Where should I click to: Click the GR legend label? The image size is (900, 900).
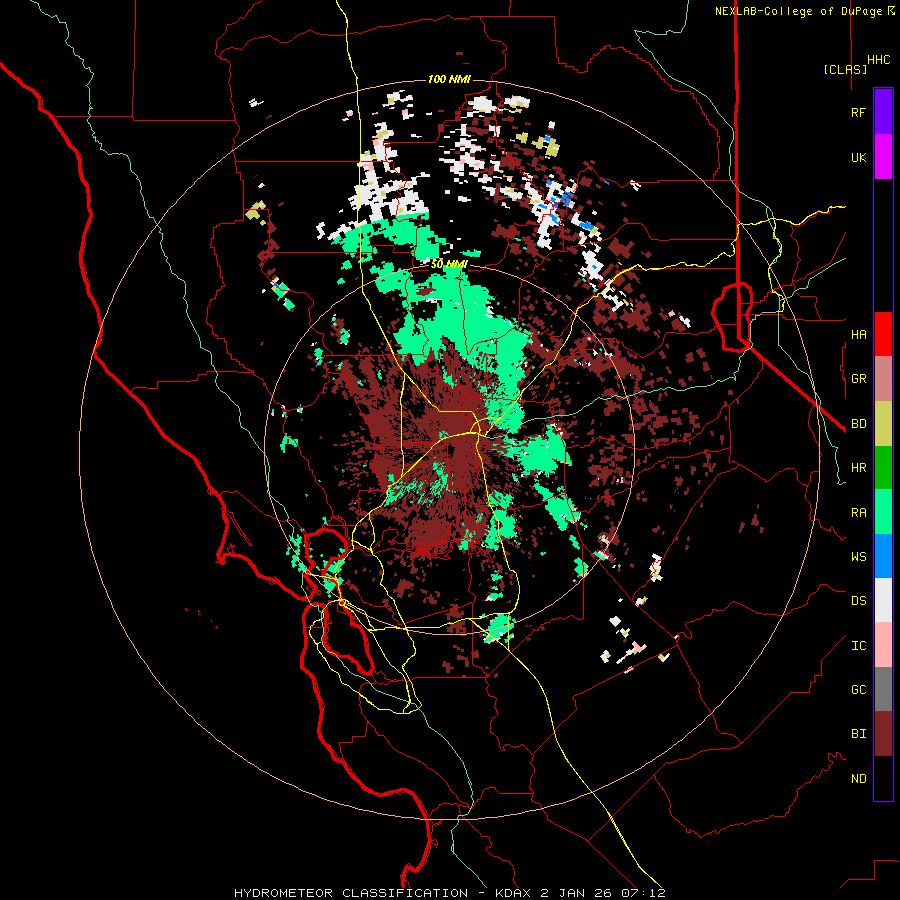[x=858, y=379]
